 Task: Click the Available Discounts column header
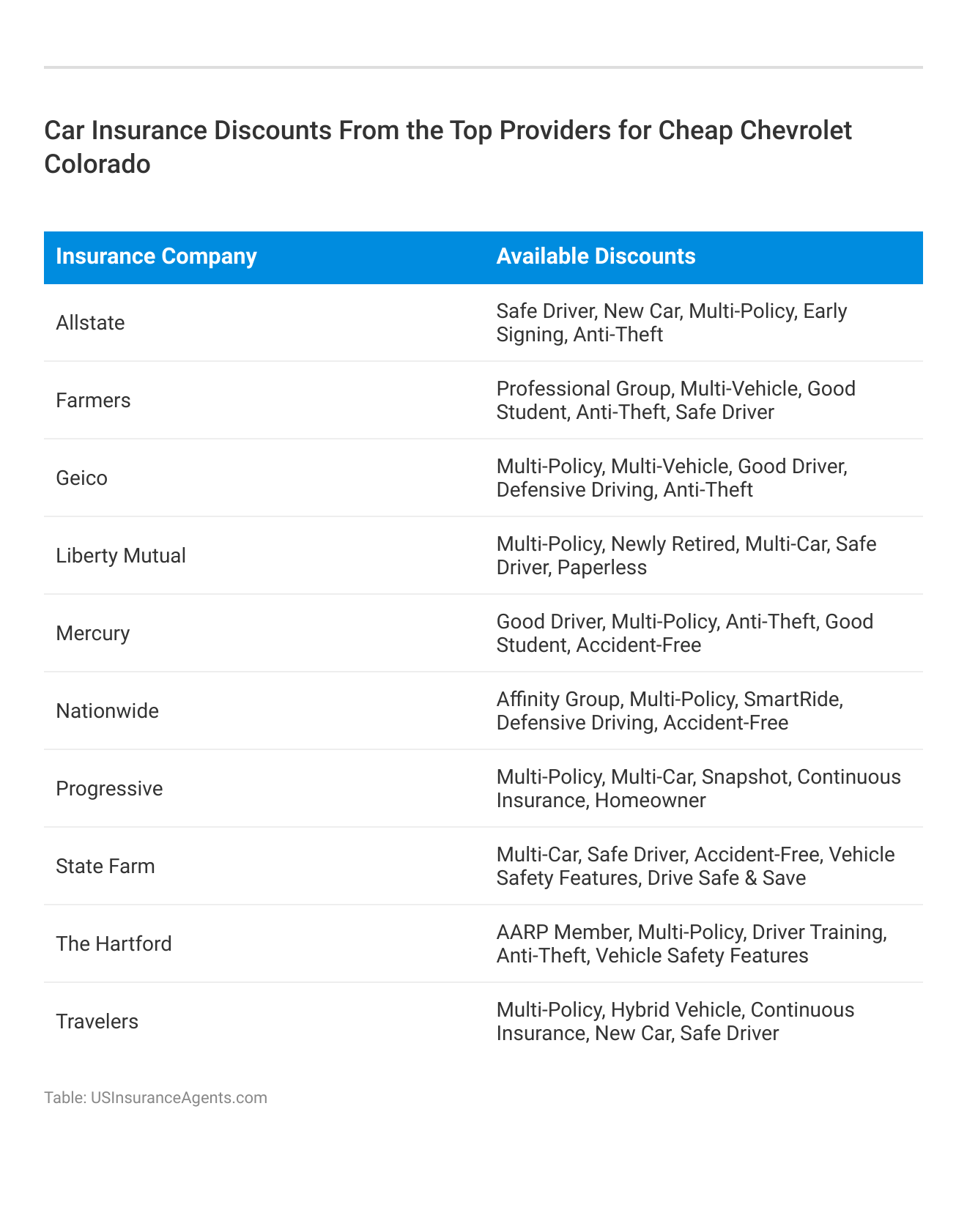pos(596,256)
